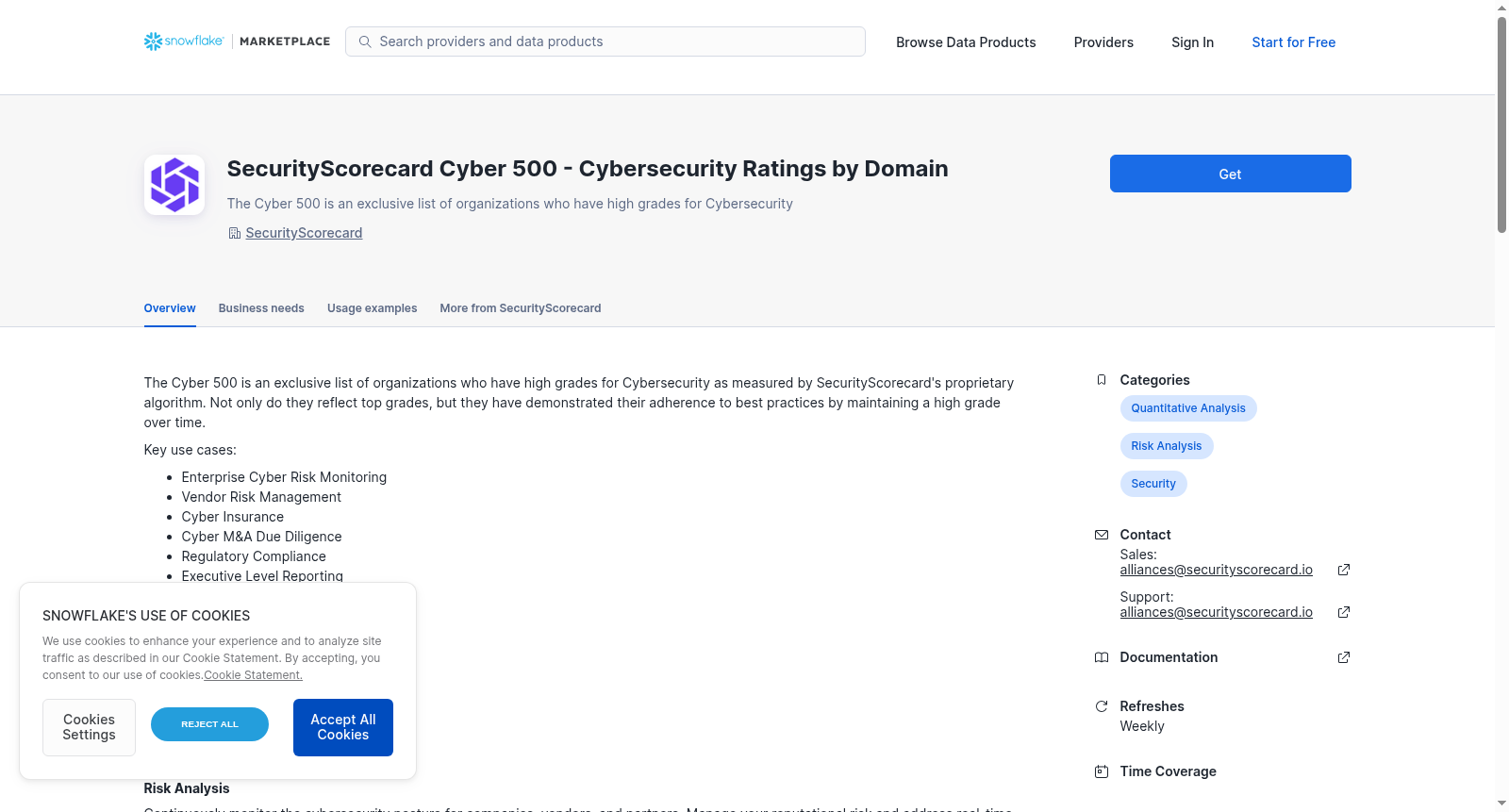Open external link icon for Support email
This screenshot has width=1509, height=812.
click(1344, 612)
